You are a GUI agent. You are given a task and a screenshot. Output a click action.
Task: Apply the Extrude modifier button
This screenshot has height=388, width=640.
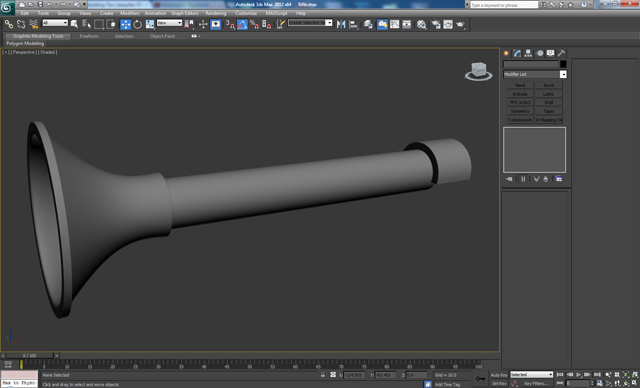[520, 94]
